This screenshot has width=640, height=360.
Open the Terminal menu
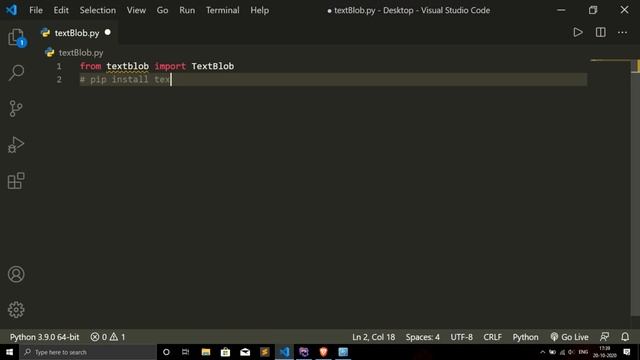222,10
